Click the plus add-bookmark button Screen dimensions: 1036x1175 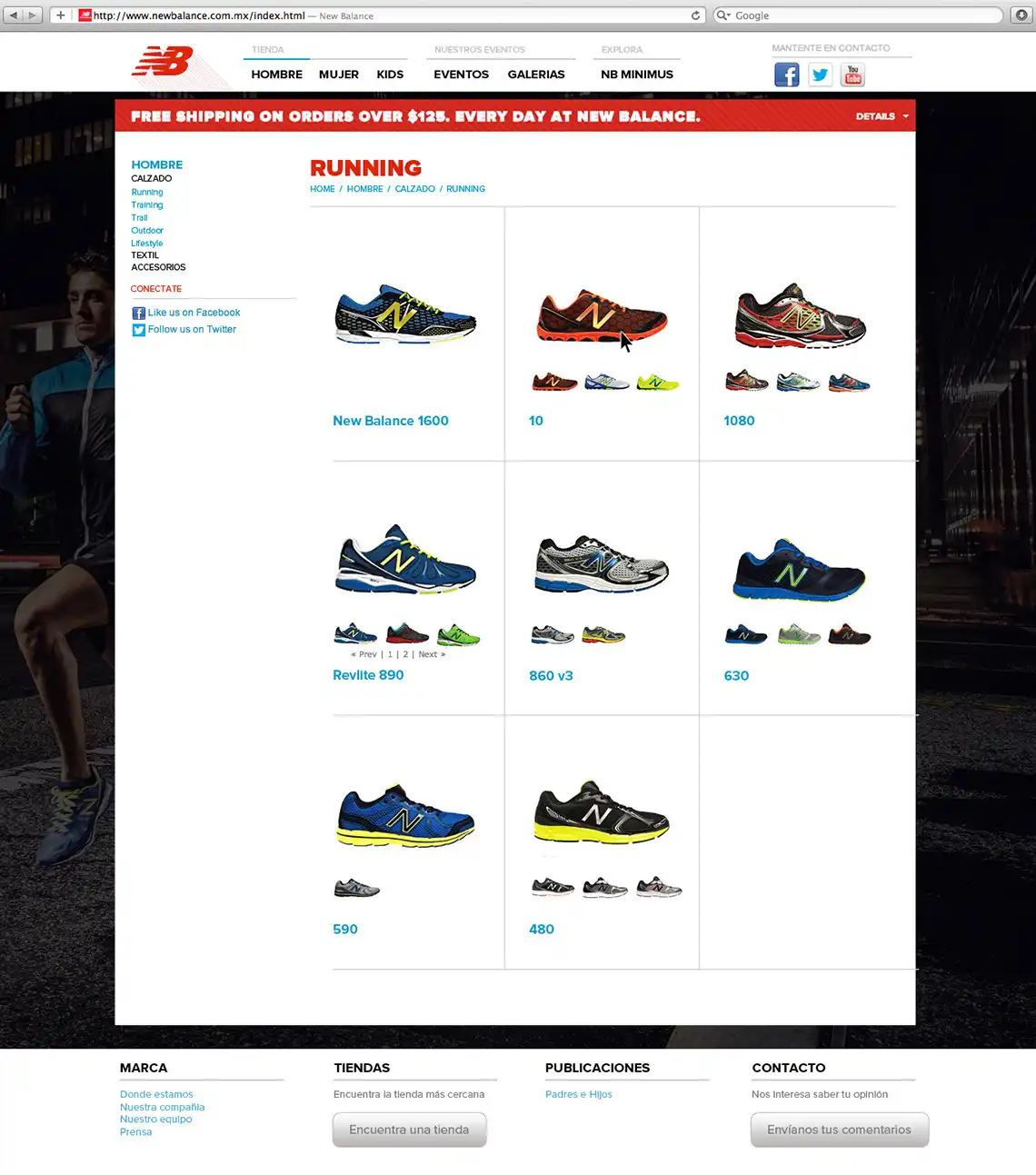[x=61, y=15]
